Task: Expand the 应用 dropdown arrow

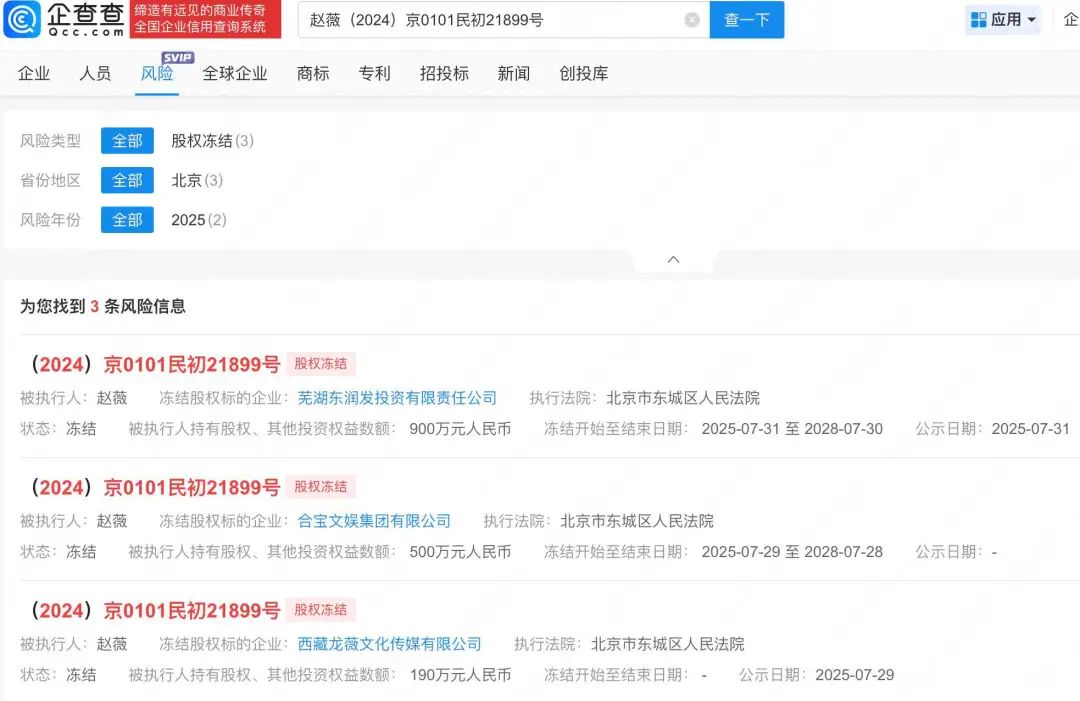Action: pos(1031,20)
